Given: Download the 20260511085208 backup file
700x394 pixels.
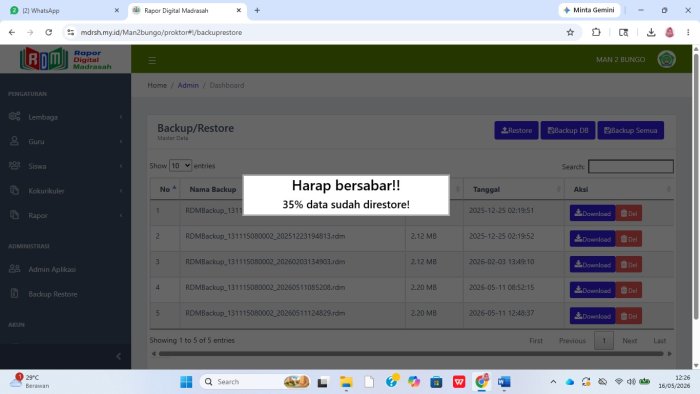Looking at the screenshot, I should click(592, 290).
